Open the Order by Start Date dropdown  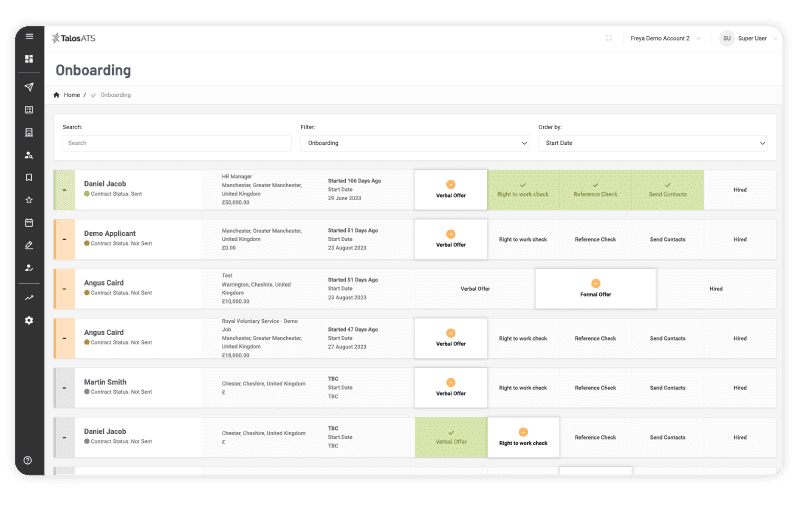tap(653, 143)
